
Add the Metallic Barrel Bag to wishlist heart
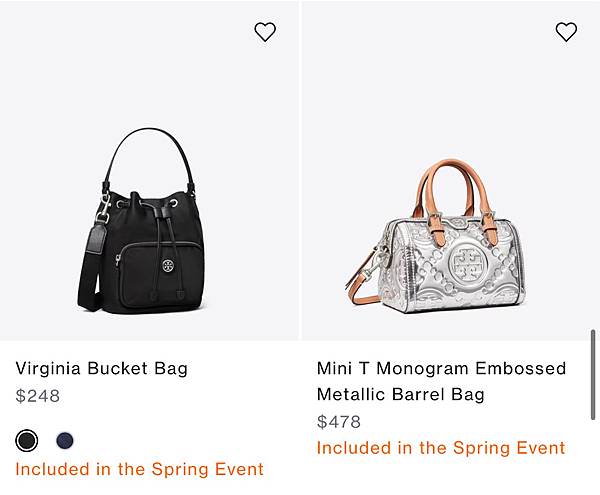566,32
